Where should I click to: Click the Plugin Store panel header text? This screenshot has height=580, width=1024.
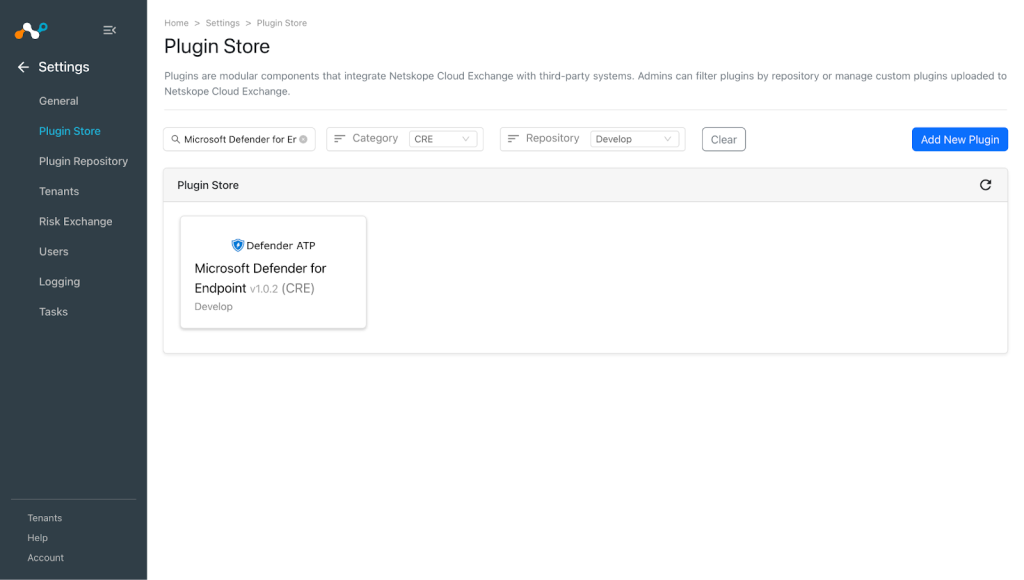pos(208,185)
